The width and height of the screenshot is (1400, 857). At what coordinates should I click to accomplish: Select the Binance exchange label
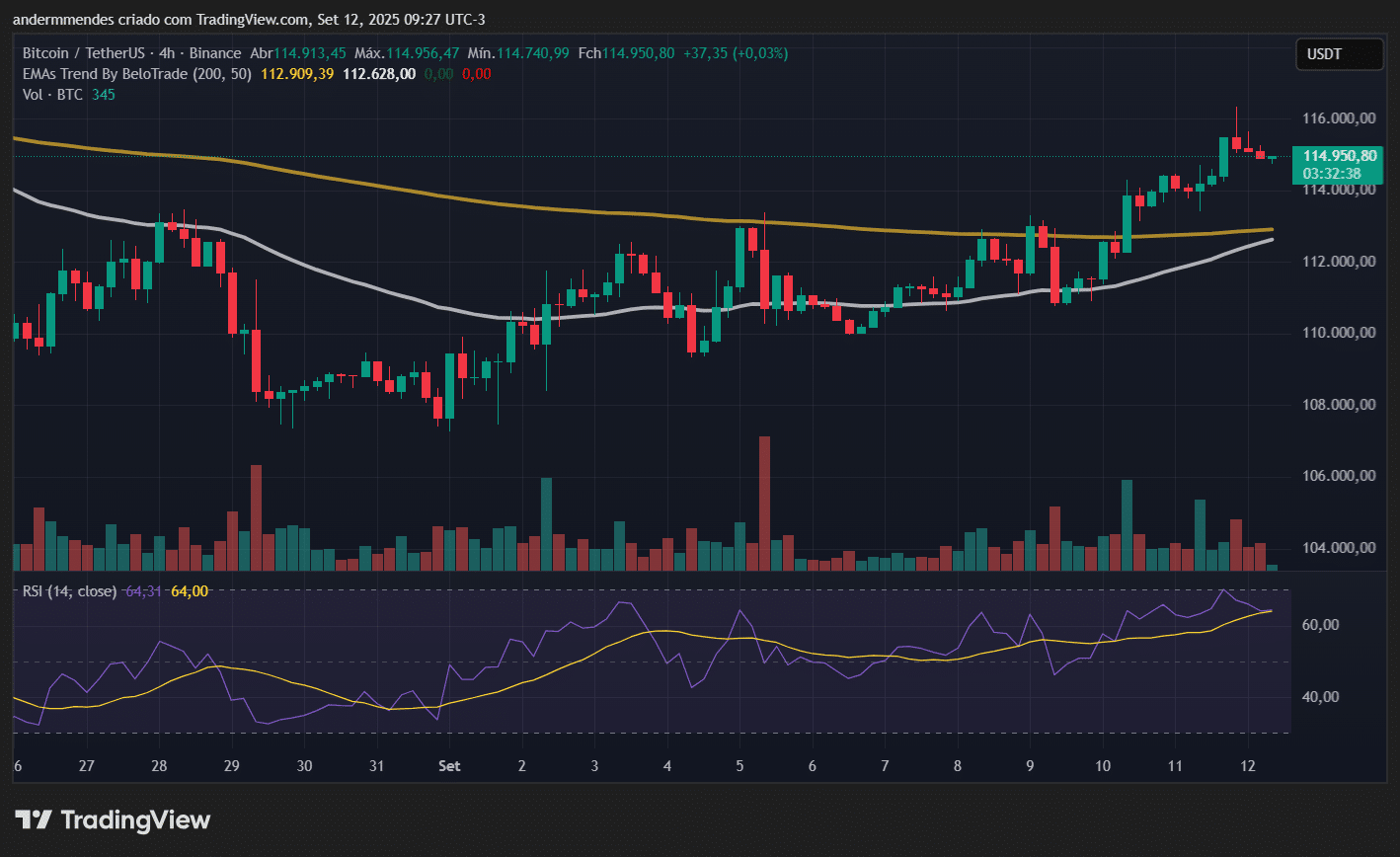tap(215, 53)
